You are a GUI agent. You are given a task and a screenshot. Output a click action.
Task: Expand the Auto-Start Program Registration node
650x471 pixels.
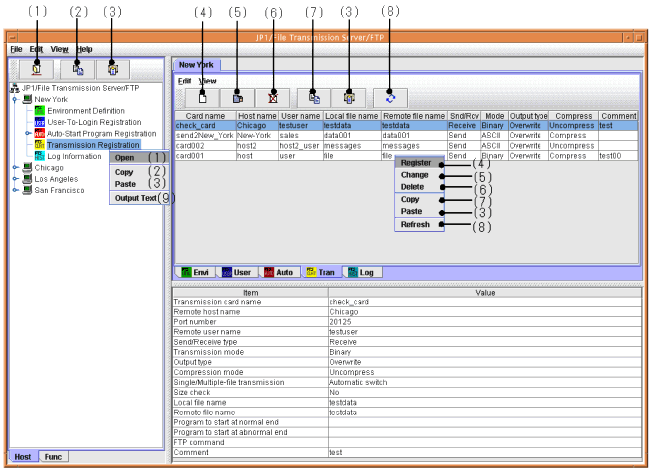tap(28, 133)
